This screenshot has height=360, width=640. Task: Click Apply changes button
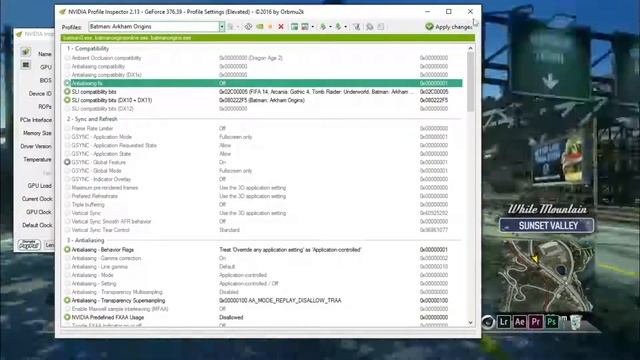(x=449, y=27)
